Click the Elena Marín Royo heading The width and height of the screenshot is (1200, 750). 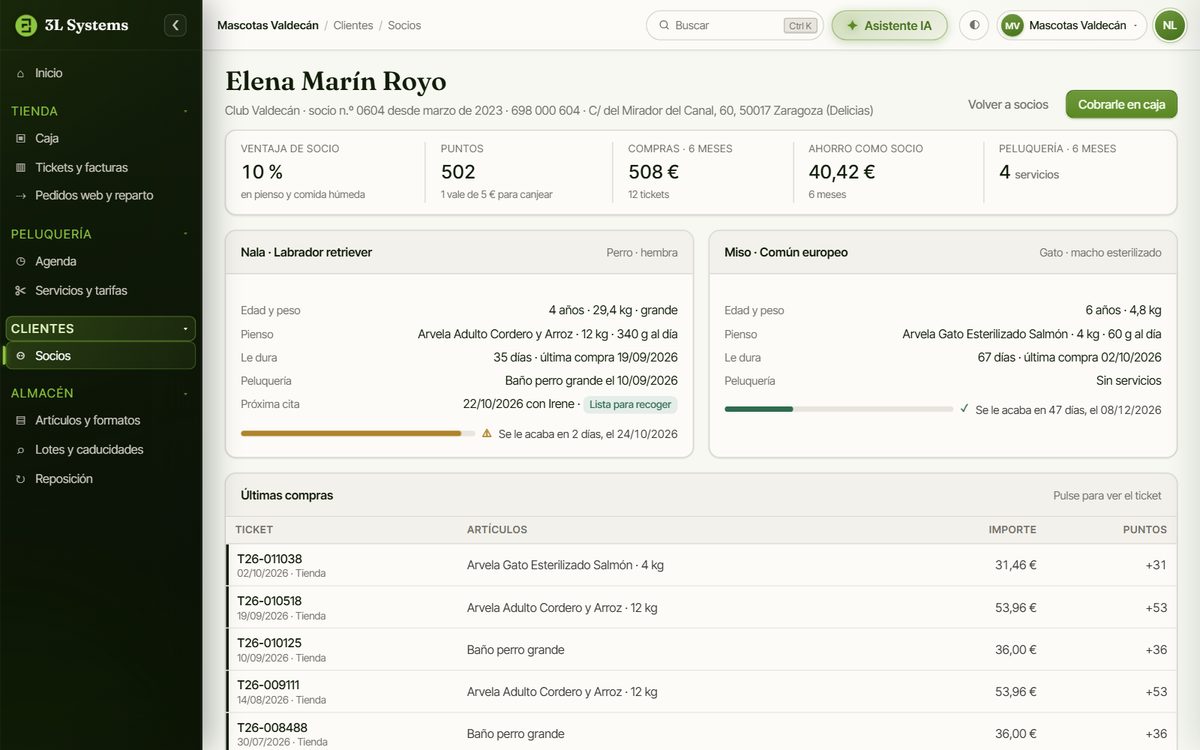pyautogui.click(x=336, y=81)
